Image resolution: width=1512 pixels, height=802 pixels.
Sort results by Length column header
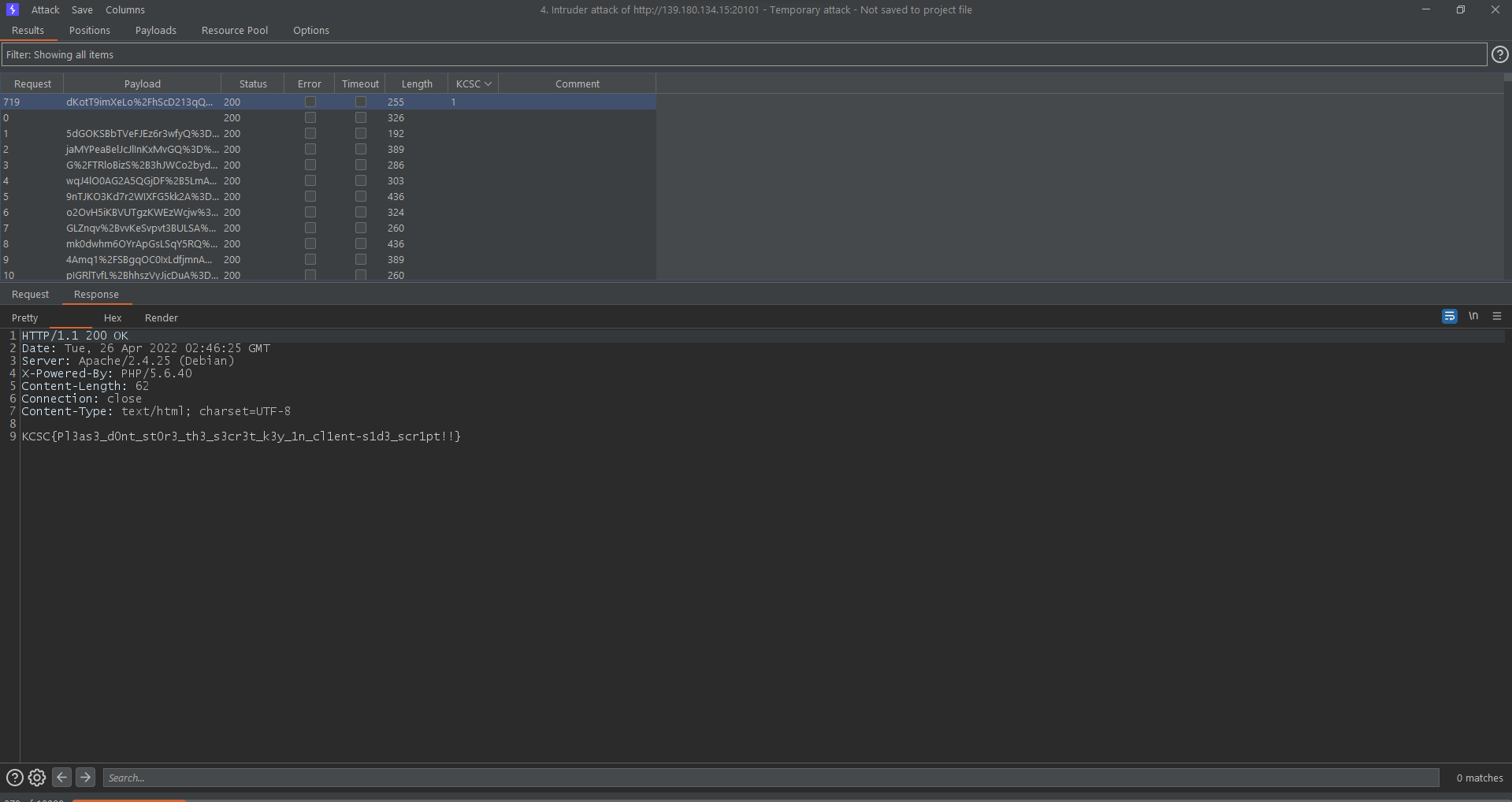[417, 84]
